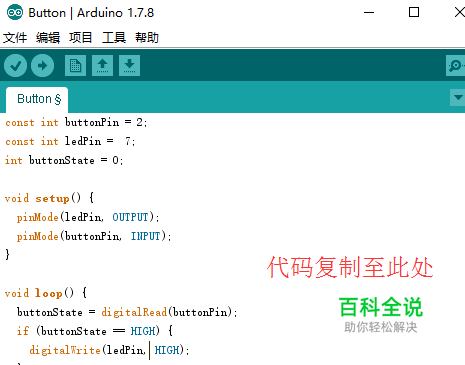
Task: Click the closing brace after pinMode lines
Action: (x=7, y=255)
